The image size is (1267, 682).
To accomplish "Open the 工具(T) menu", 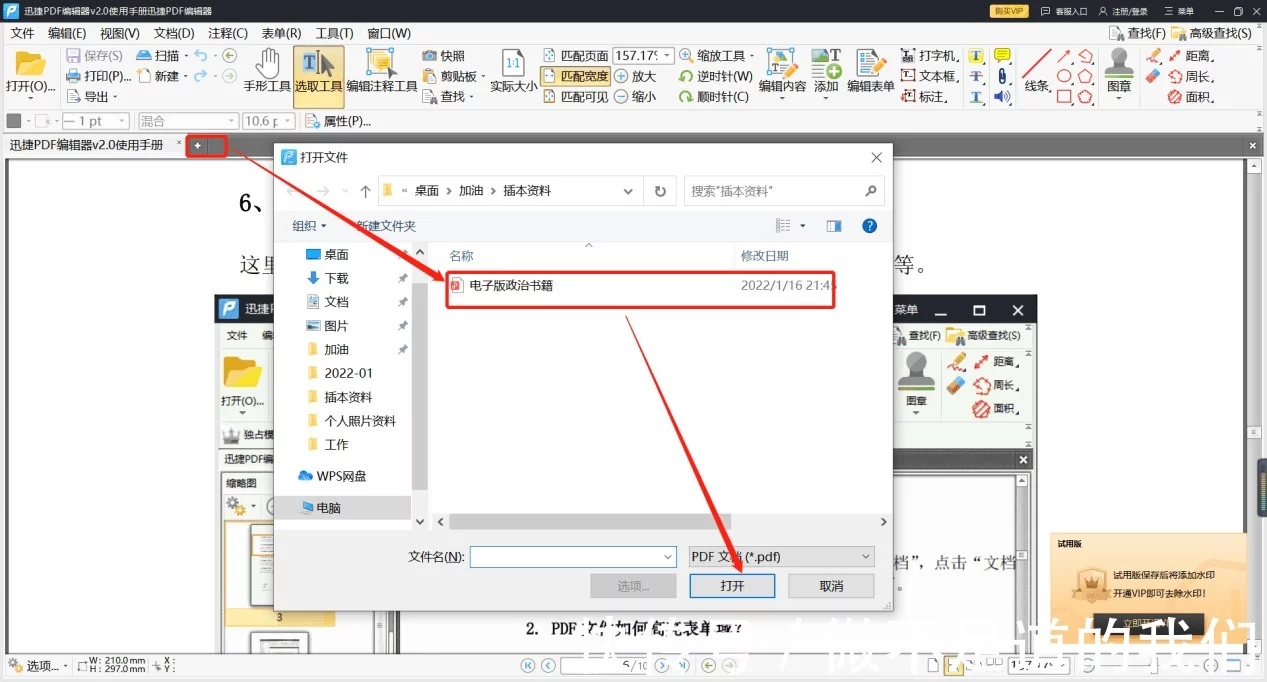I will coord(335,33).
